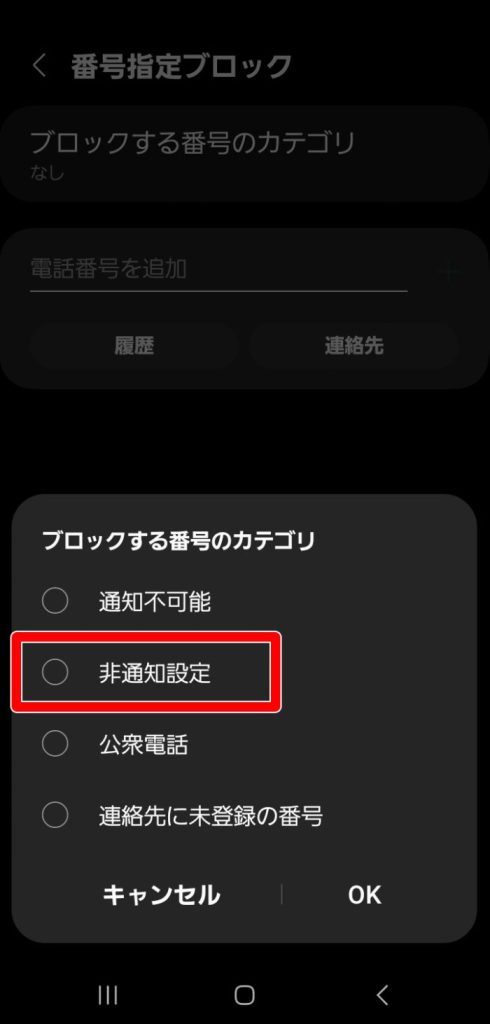Select the 連絡先に未登録の番号 radio button
Image resolution: width=490 pixels, height=1024 pixels.
coord(55,815)
